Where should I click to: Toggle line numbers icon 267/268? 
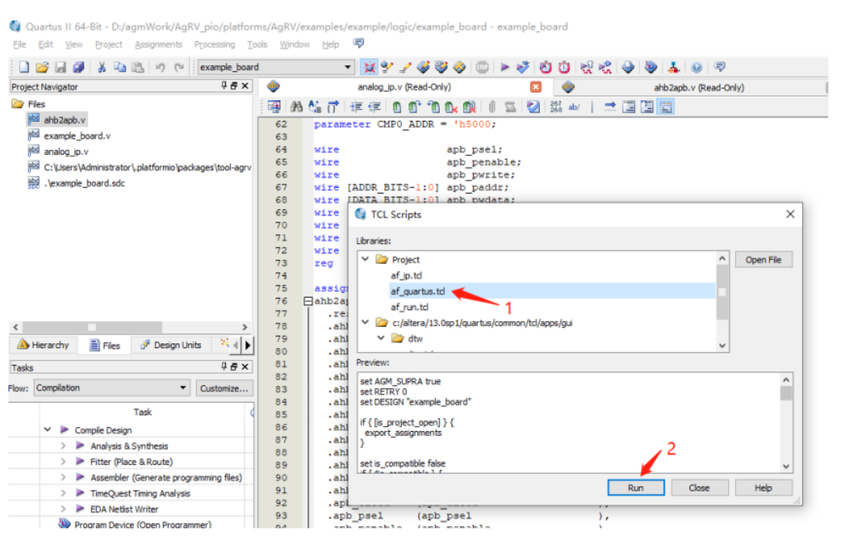tap(556, 107)
